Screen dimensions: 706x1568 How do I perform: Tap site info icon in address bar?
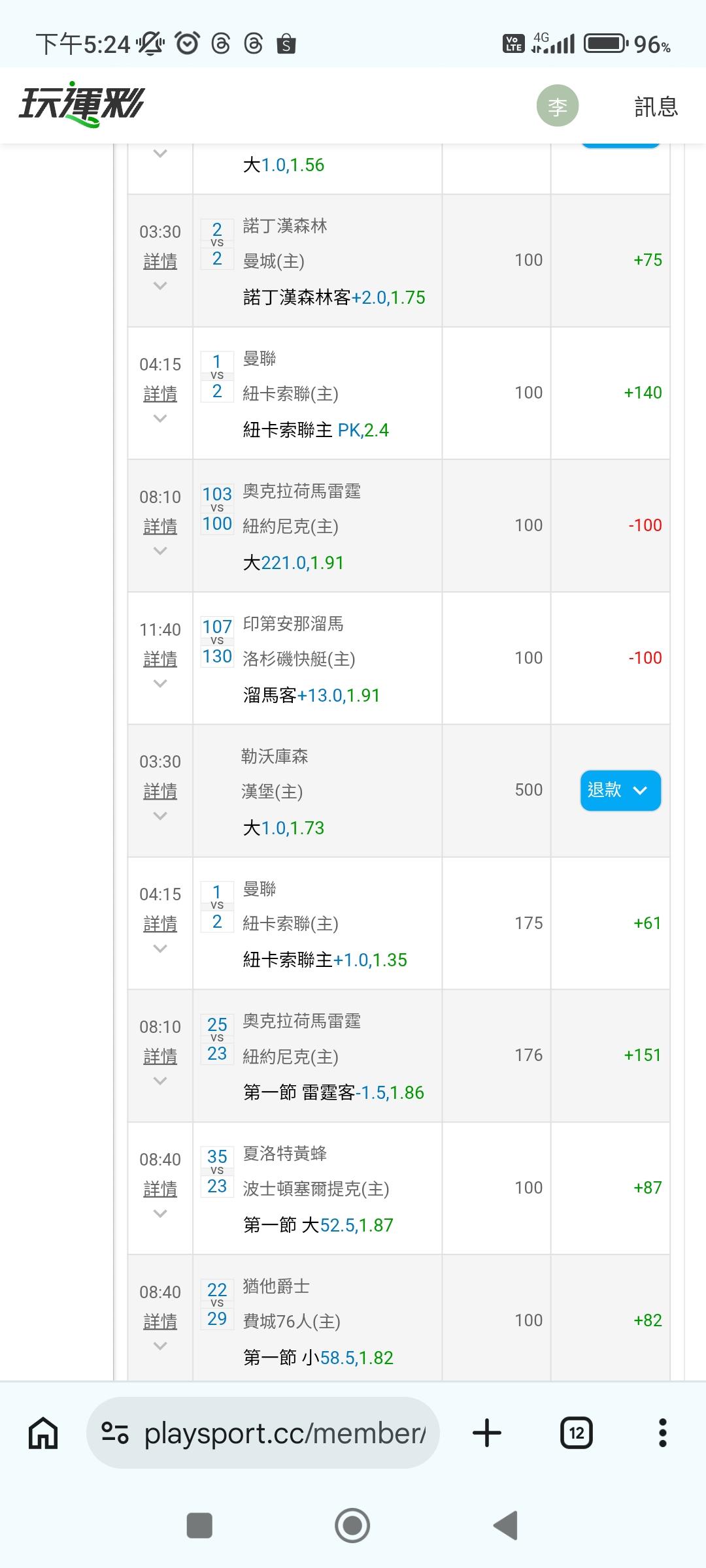coord(115,1433)
